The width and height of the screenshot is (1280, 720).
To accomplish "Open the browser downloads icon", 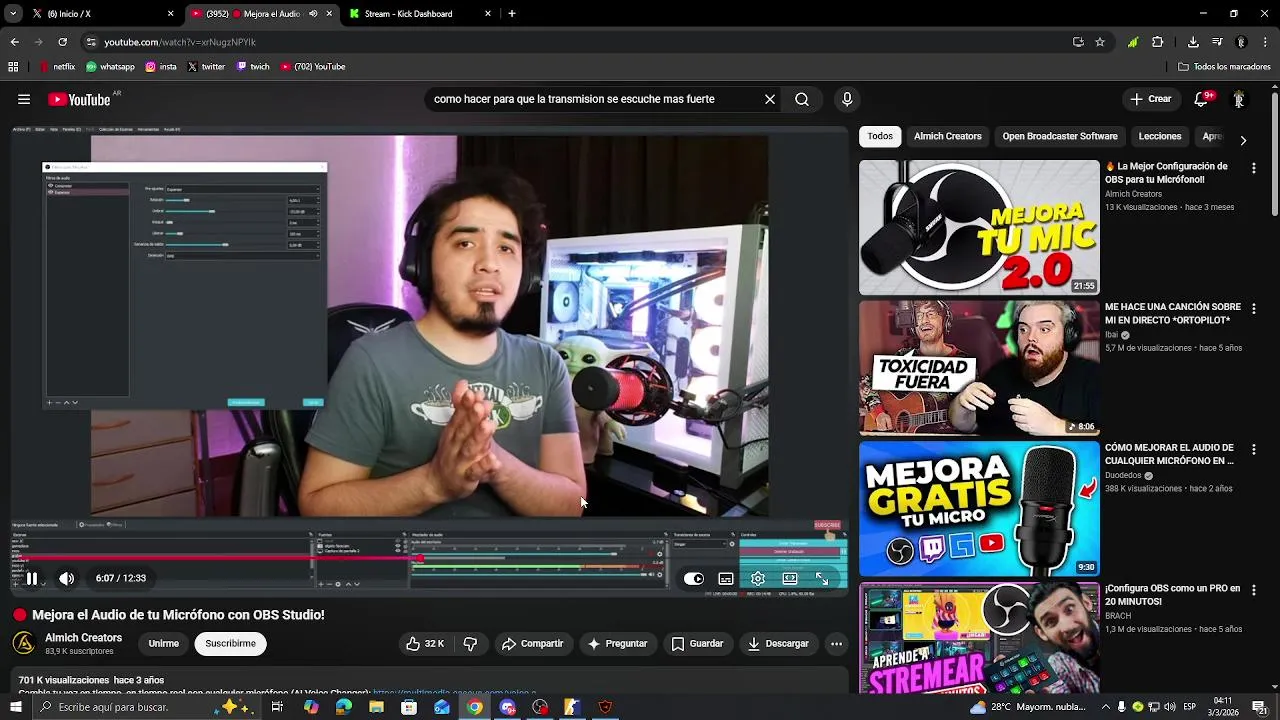I will point(1193,42).
